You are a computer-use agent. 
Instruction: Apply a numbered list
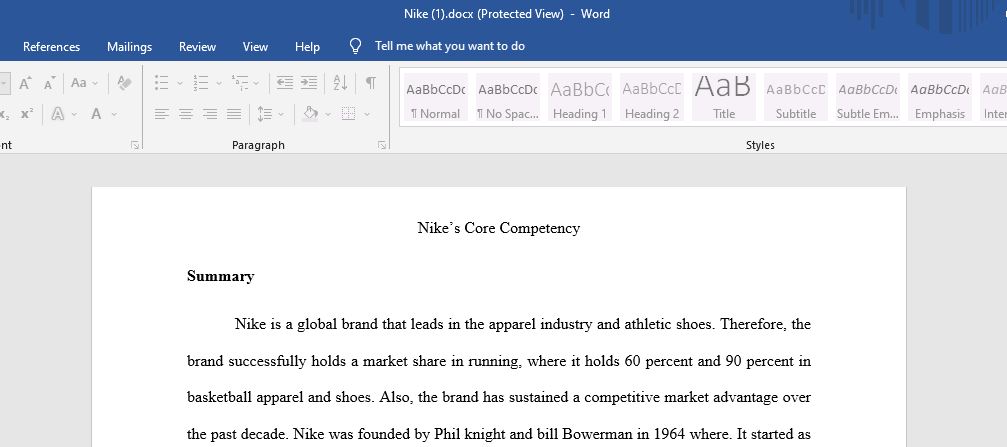(x=201, y=83)
